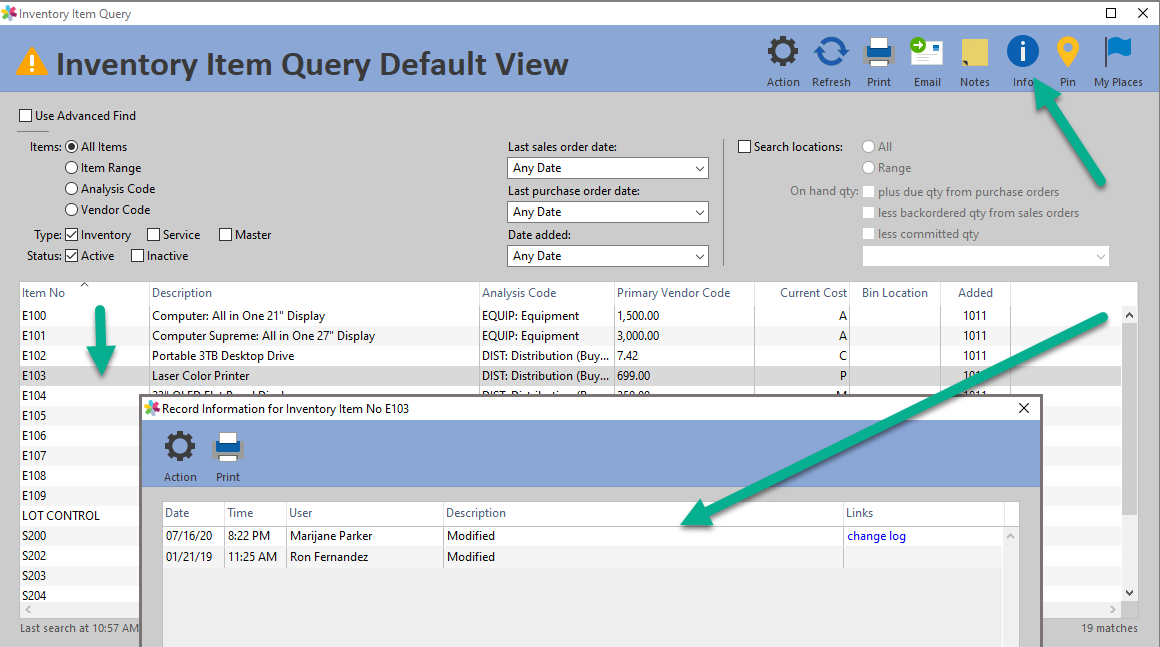The image size is (1160, 647).
Task: Enable the Use Advanced Find checkbox
Action: pos(25,115)
